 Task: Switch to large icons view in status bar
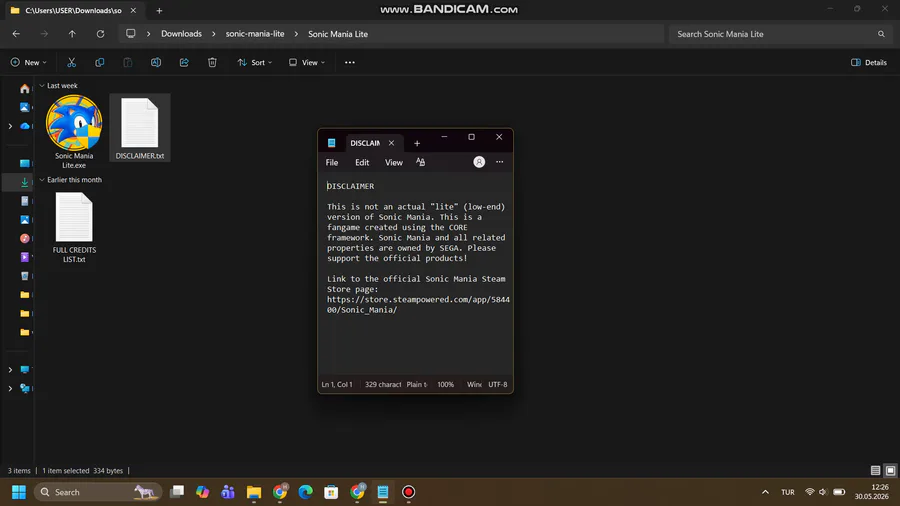[x=890, y=470]
